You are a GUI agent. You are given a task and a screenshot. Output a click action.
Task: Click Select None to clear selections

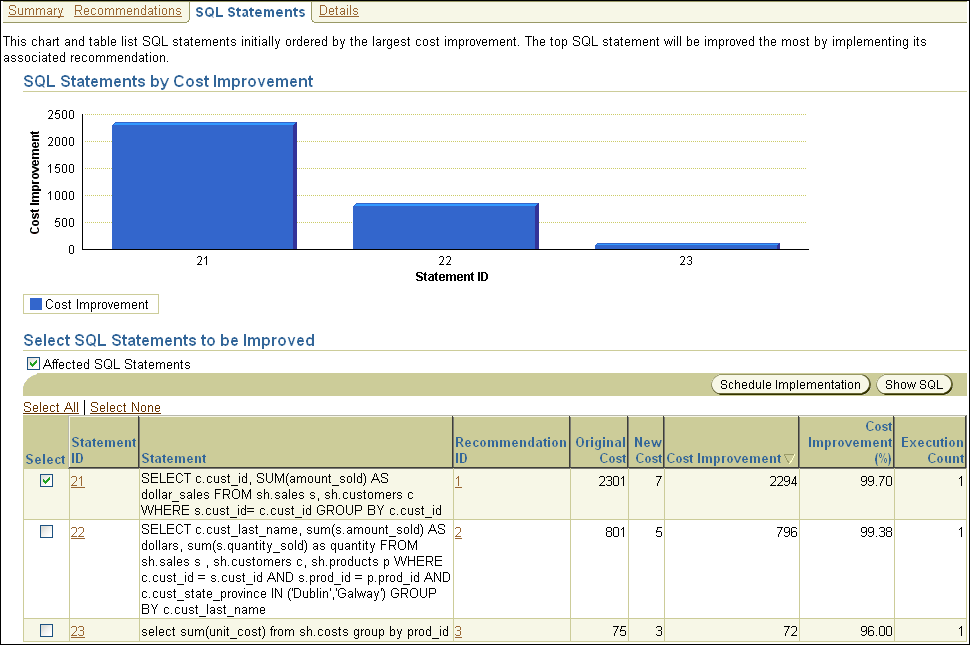(x=124, y=407)
